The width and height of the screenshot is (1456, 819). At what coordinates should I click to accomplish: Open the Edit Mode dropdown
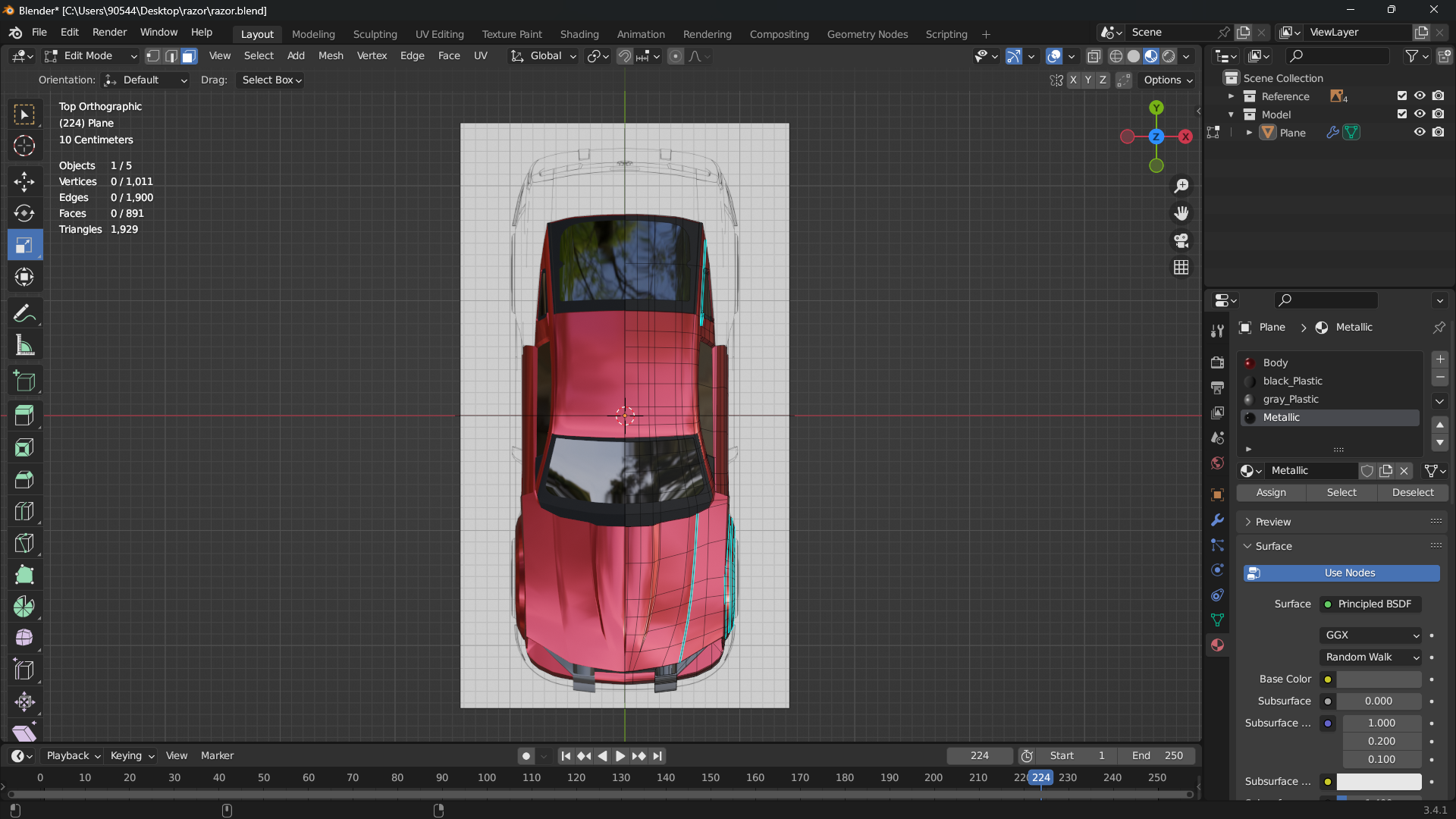click(91, 56)
